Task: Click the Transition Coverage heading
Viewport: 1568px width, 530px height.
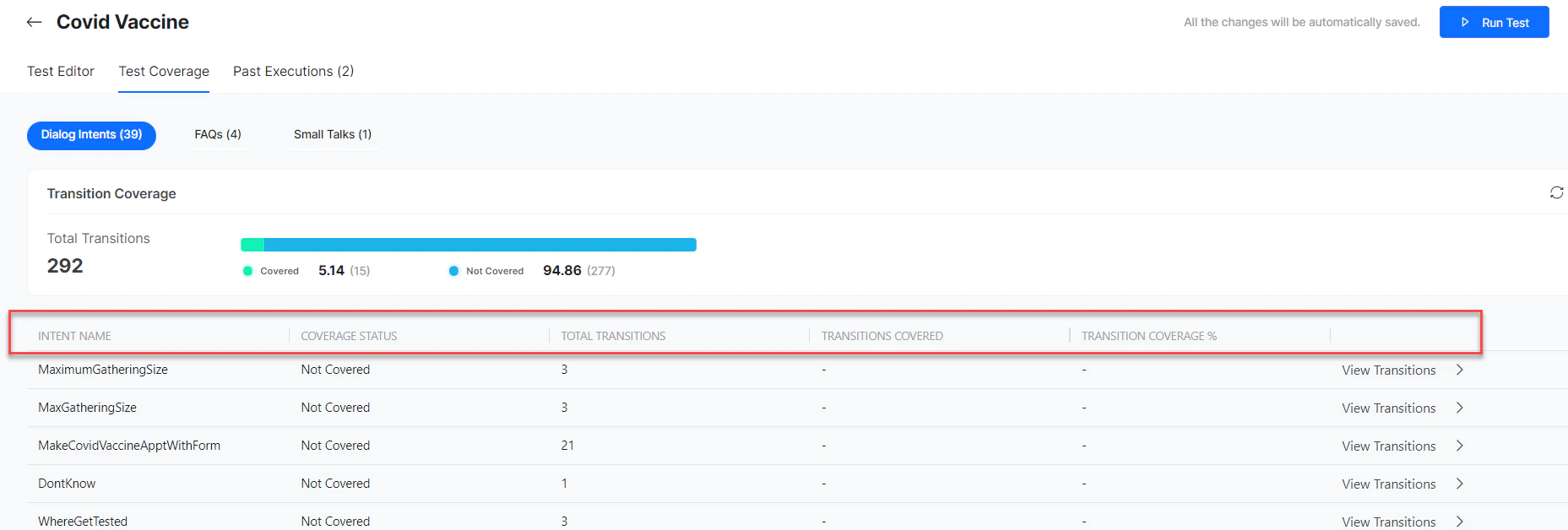Action: (111, 193)
